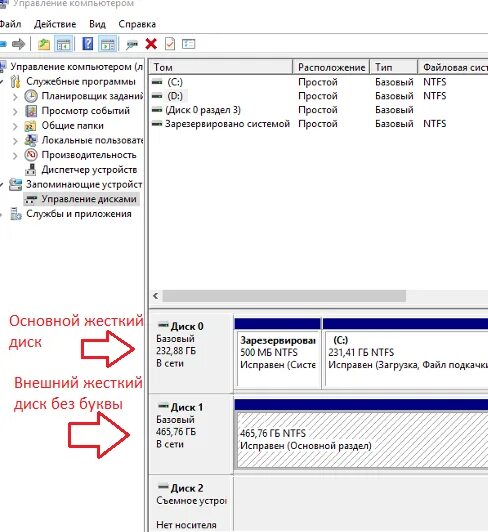Click the Event Viewer icon

point(31,111)
